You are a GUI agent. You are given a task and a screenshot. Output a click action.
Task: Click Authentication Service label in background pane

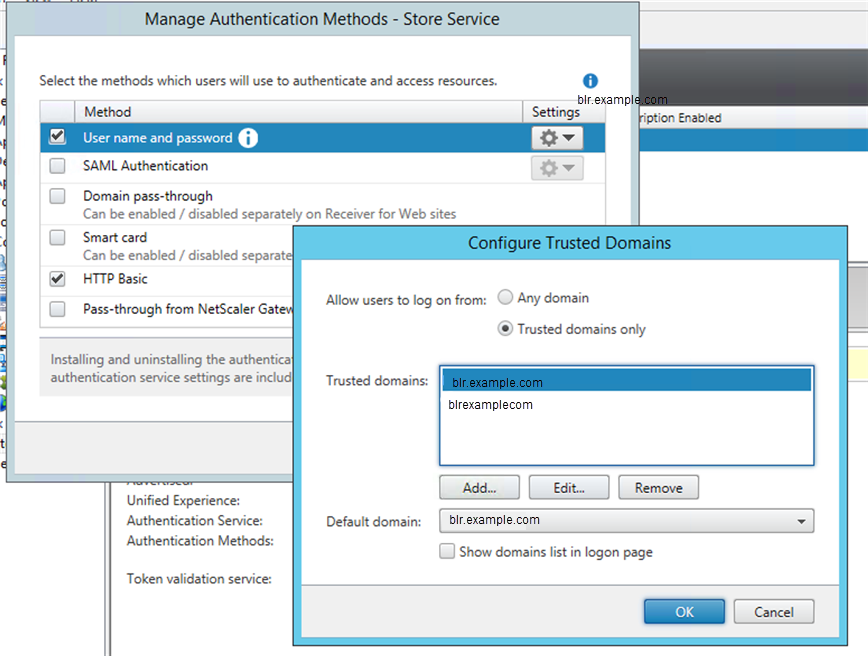(x=195, y=521)
